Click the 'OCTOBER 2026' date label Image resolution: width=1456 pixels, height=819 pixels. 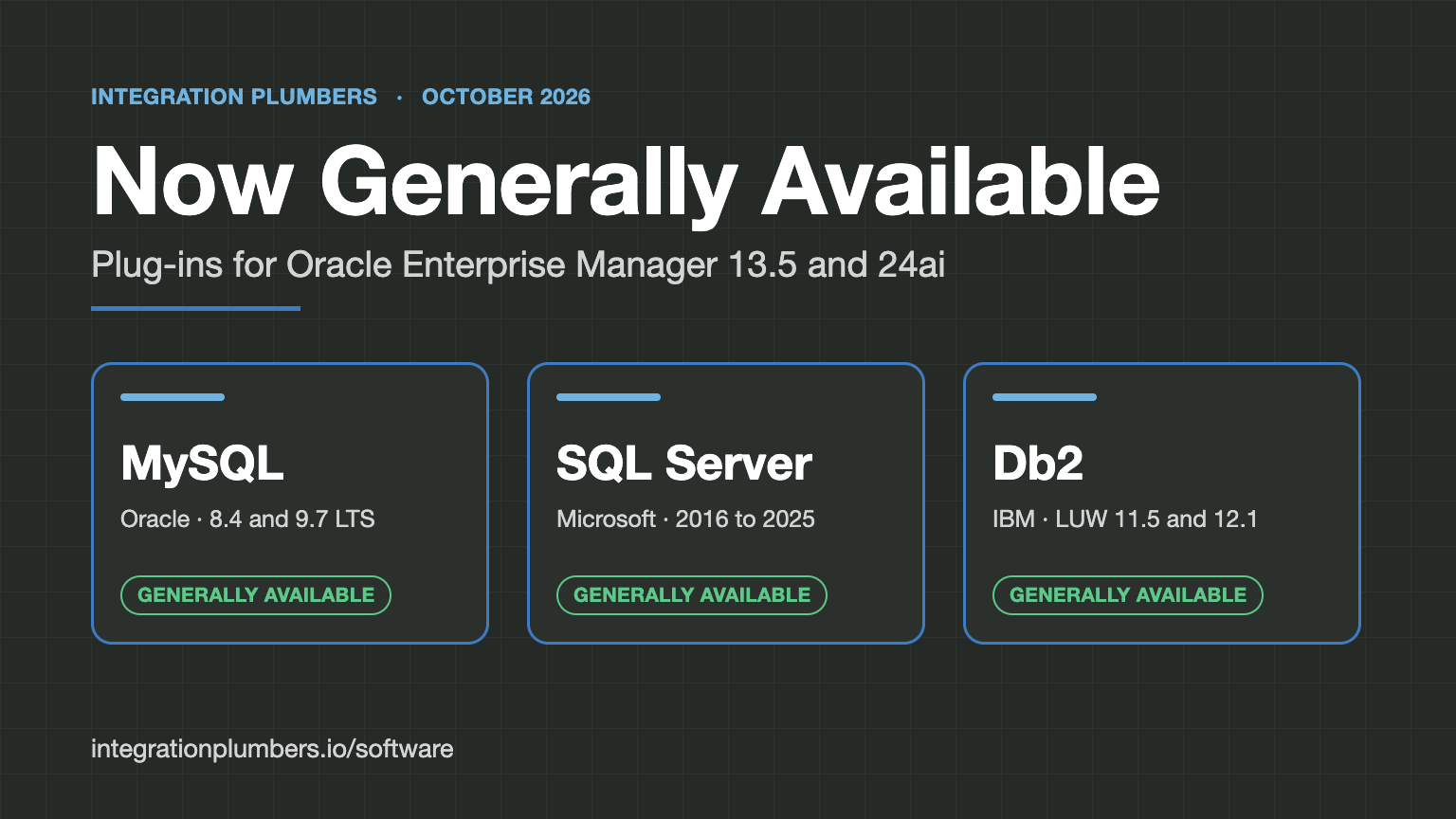(x=506, y=97)
